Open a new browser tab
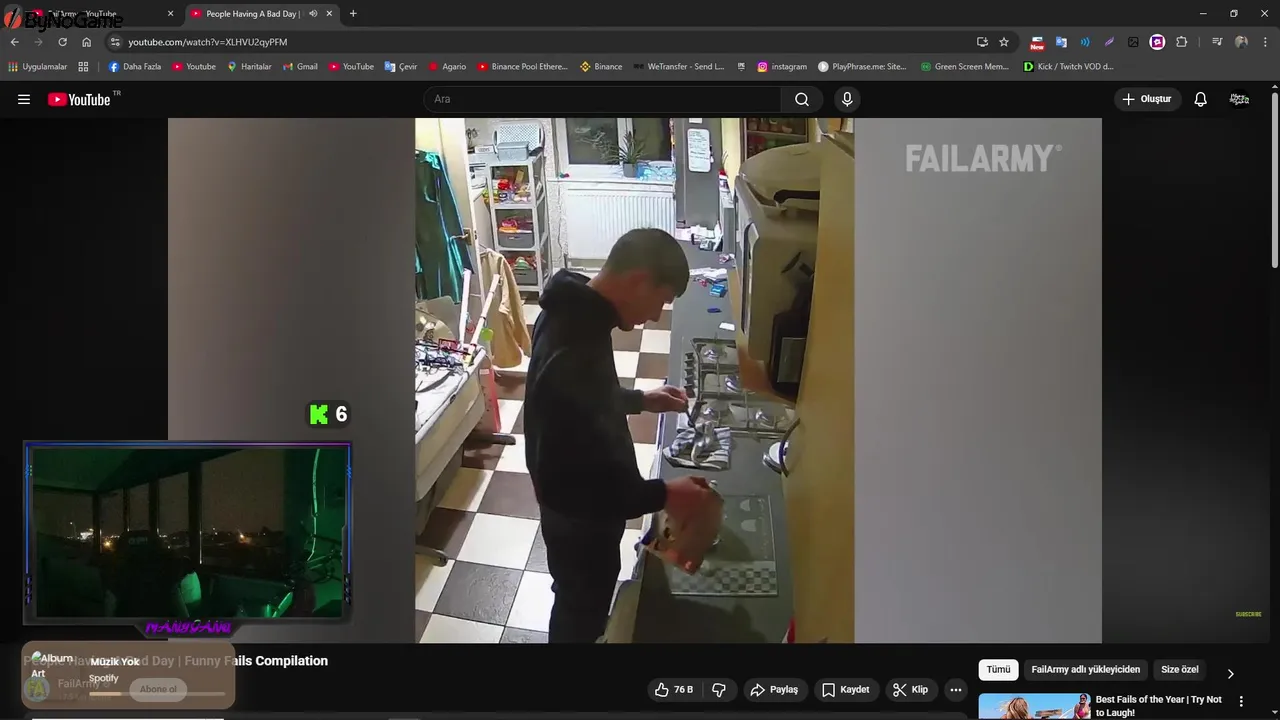 353,14
